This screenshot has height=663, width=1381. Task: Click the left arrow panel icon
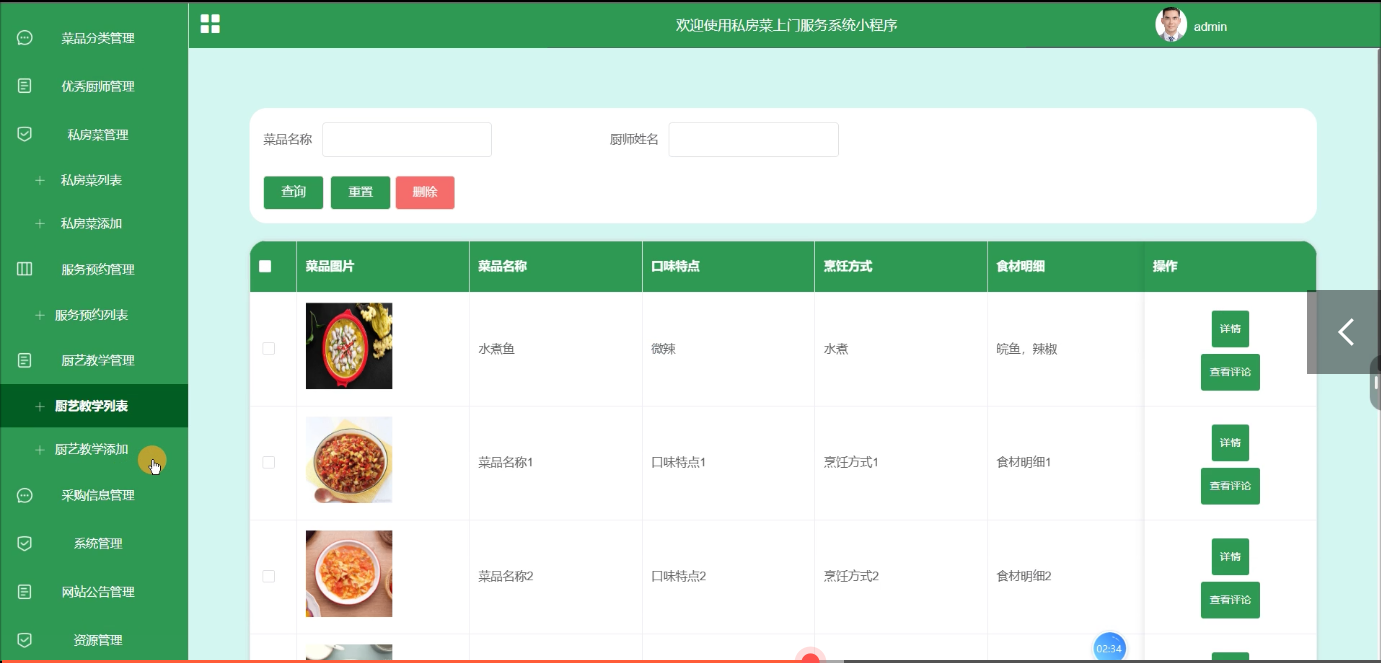pos(1346,332)
